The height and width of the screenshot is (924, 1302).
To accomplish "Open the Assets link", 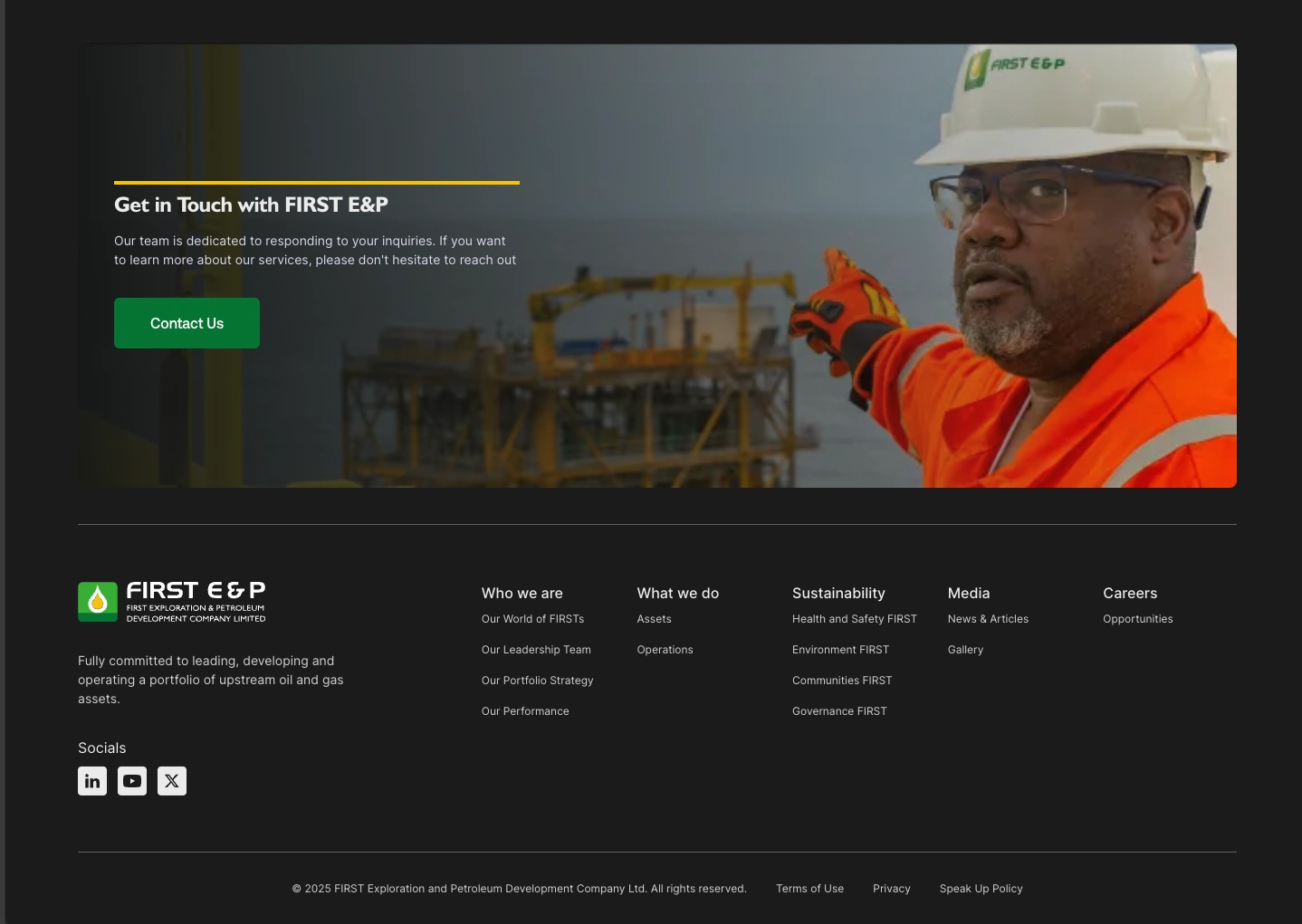I will [x=655, y=619].
